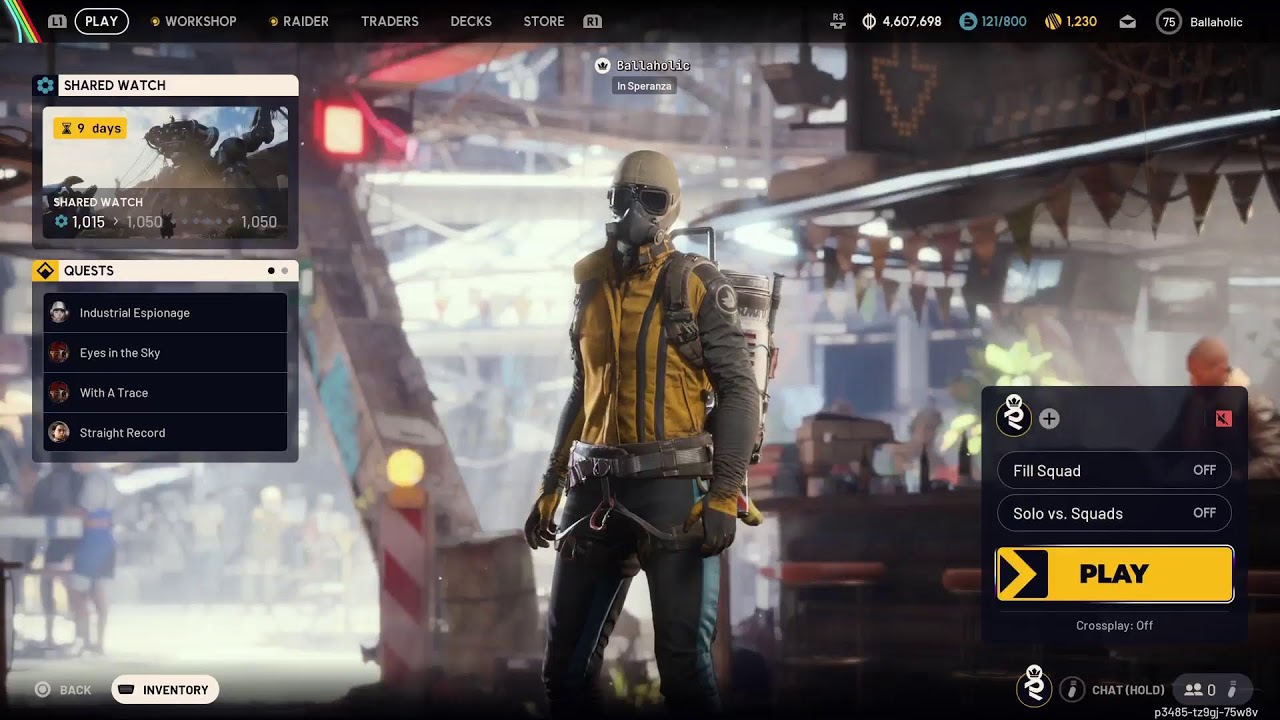Click the controller button icon beside Back
Viewport: 1280px width, 720px height.
42,690
